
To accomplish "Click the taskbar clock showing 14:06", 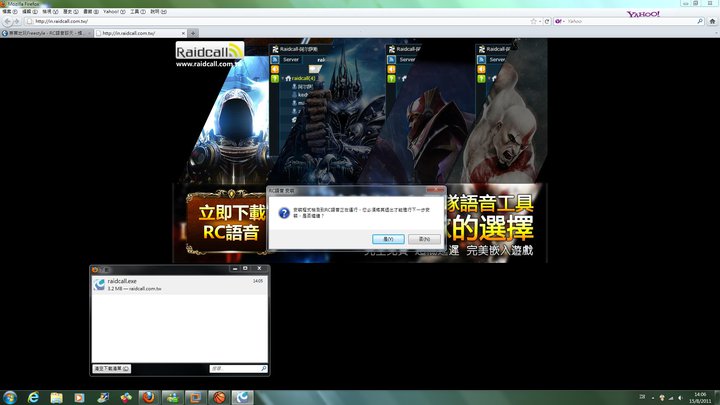I will pyautogui.click(x=699, y=397).
